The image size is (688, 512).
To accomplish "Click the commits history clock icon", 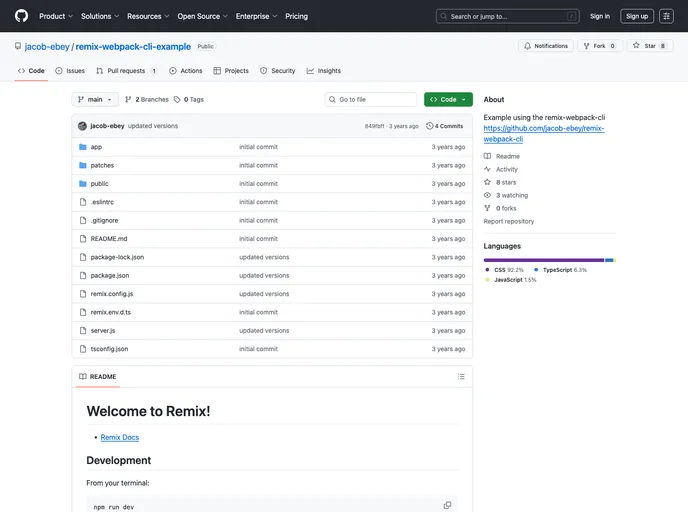I will click(430, 126).
